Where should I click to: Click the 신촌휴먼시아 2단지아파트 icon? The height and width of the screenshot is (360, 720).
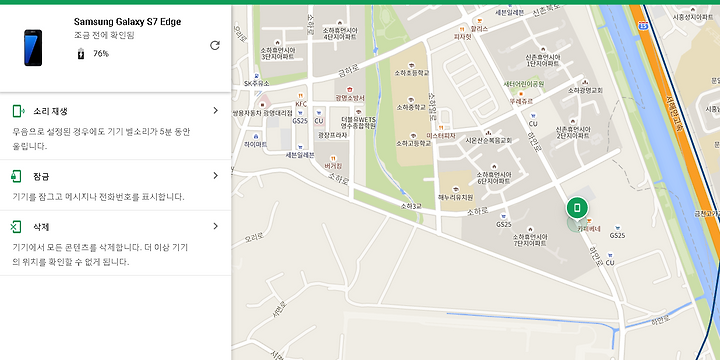point(573,122)
